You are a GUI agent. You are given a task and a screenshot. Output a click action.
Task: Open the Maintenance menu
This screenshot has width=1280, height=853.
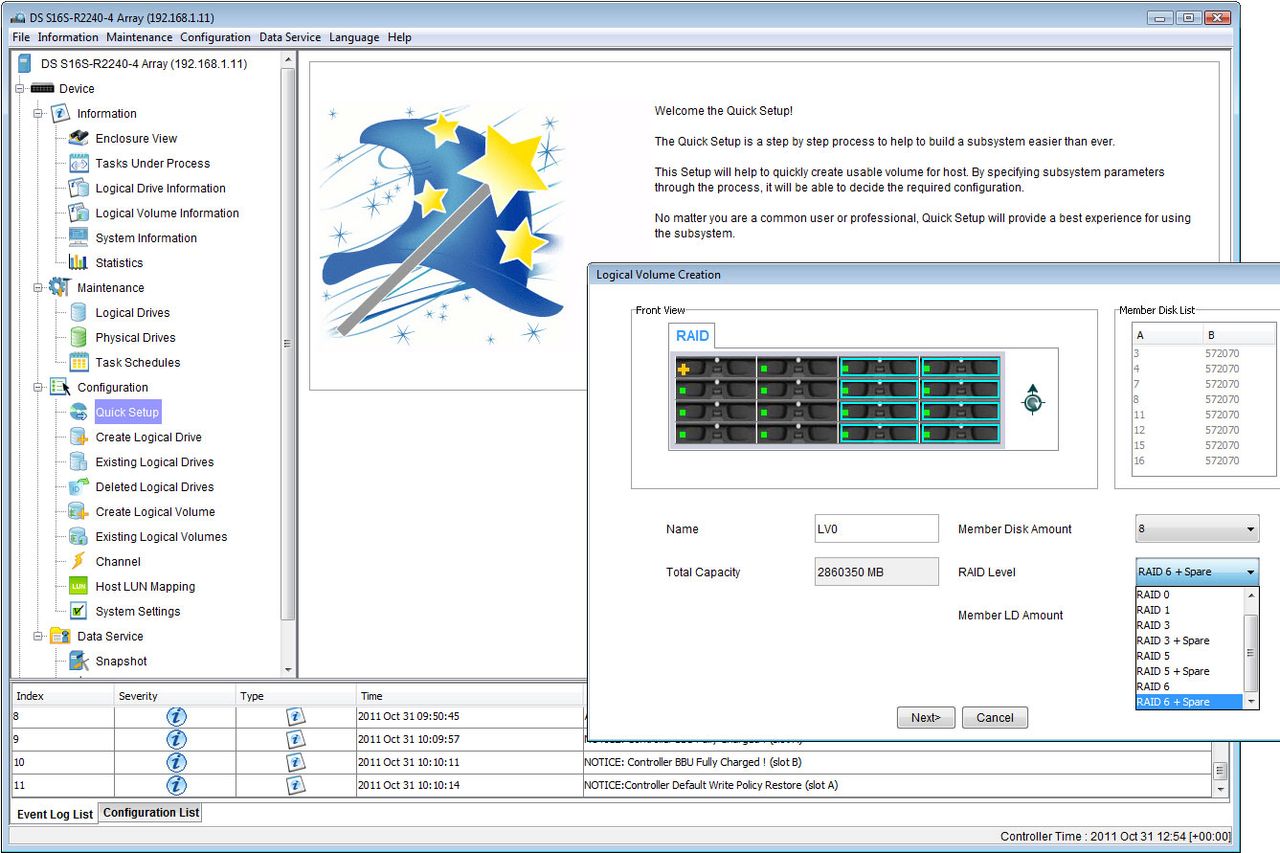(x=139, y=37)
